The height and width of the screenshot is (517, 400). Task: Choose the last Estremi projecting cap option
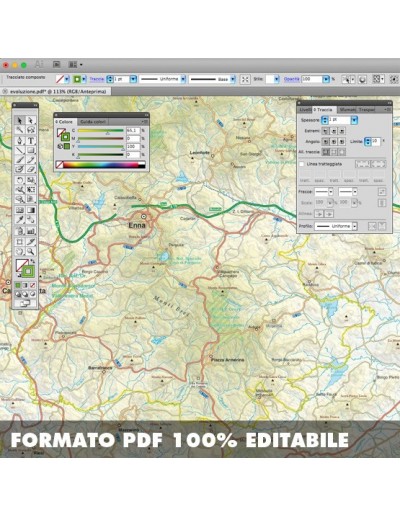click(342, 131)
